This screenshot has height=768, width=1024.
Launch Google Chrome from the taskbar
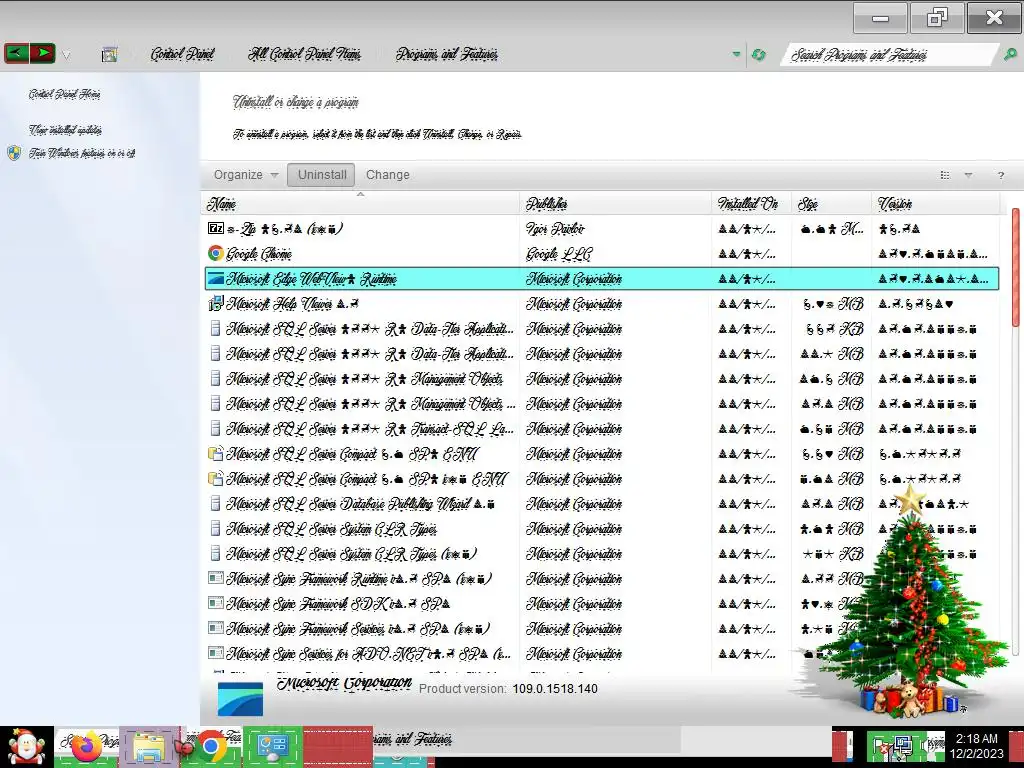point(210,746)
